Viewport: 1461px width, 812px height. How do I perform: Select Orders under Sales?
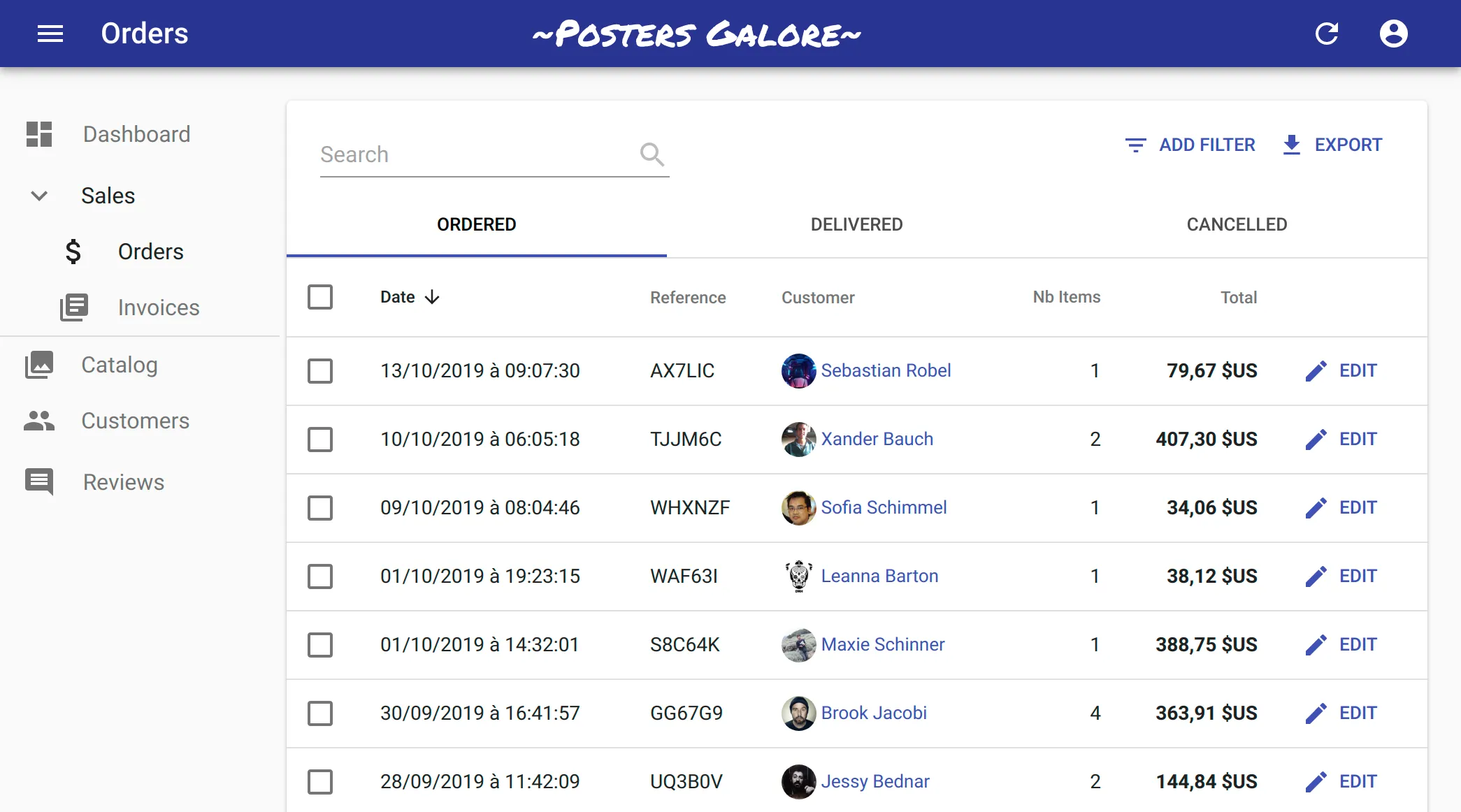[x=140, y=252]
